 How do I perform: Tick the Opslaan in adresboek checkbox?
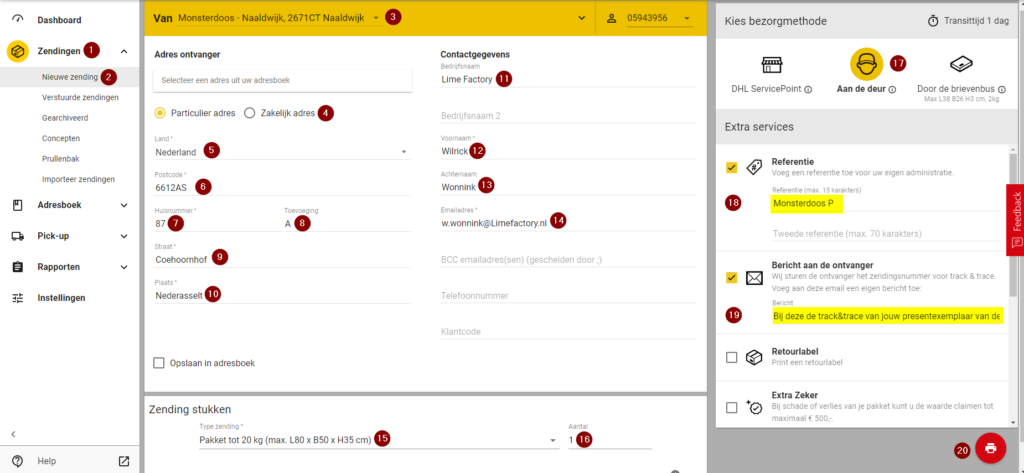(x=159, y=363)
